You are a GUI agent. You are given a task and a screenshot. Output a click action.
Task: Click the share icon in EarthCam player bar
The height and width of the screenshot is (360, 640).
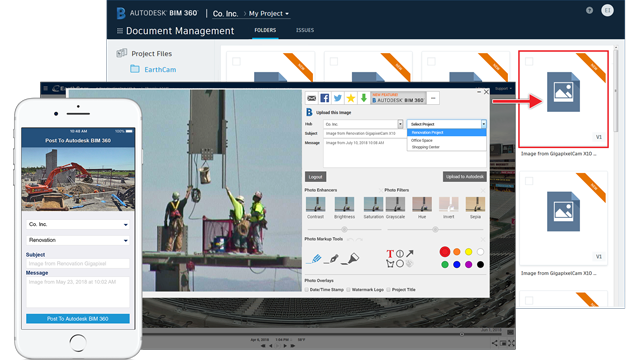(x=495, y=343)
